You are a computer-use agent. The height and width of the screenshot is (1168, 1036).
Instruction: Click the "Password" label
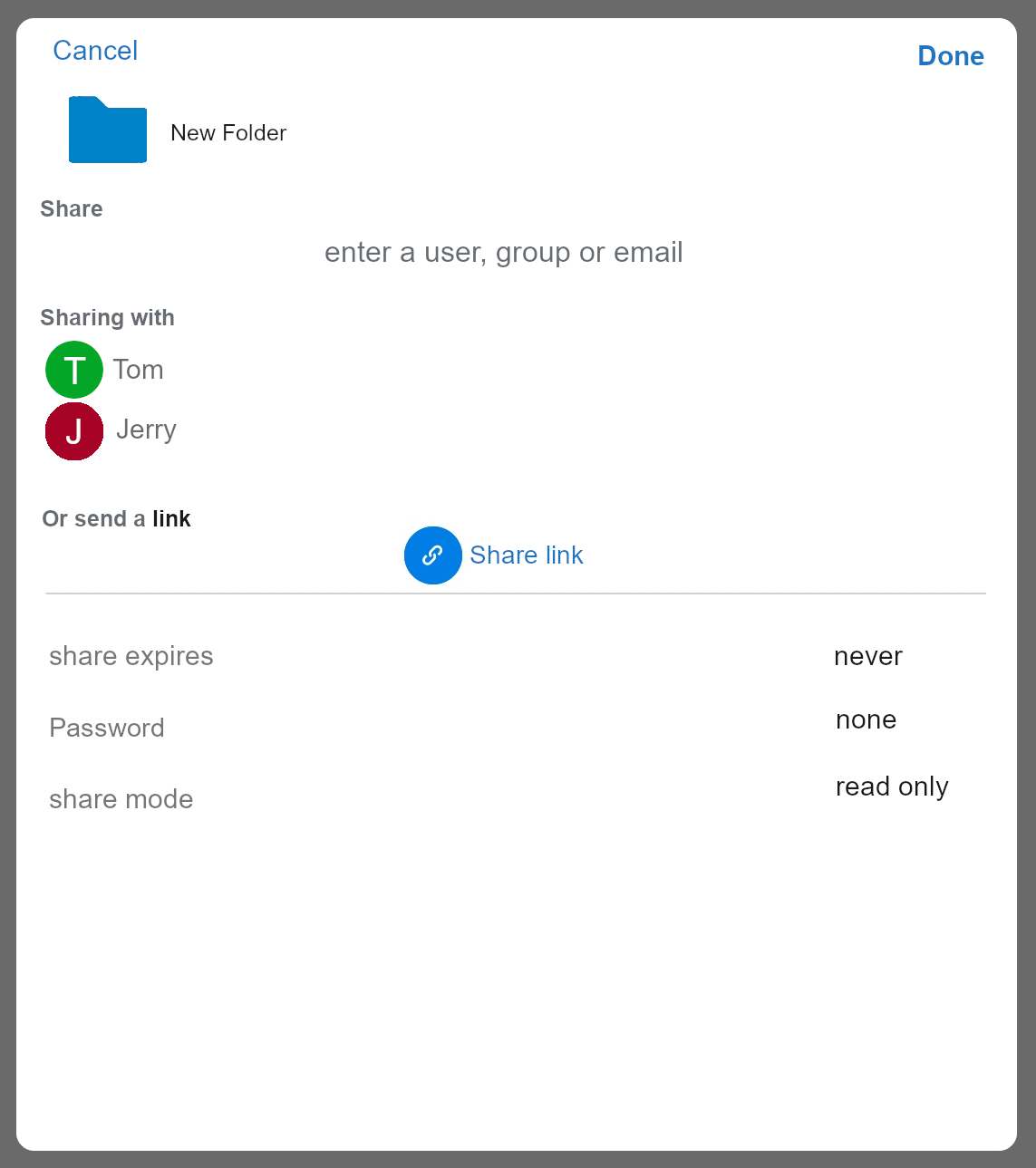click(107, 728)
